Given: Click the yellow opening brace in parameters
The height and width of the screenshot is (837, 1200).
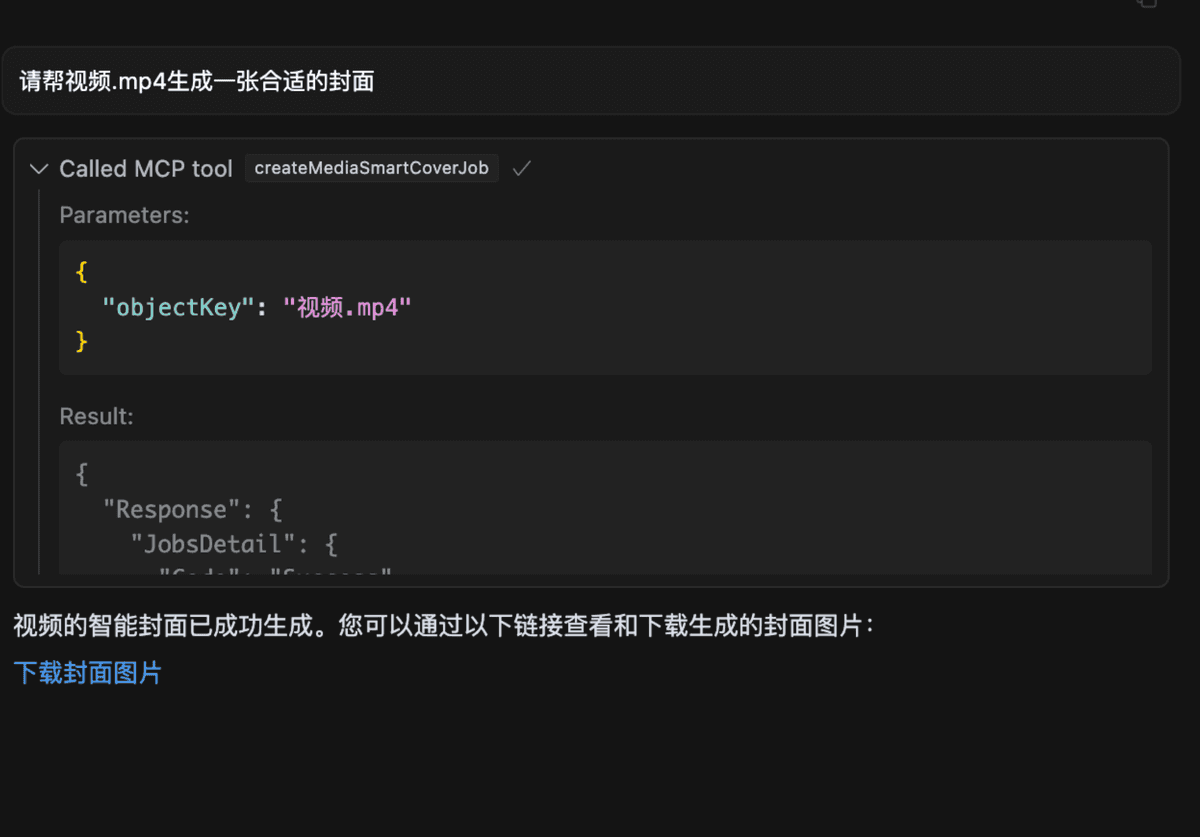Looking at the screenshot, I should click(82, 272).
